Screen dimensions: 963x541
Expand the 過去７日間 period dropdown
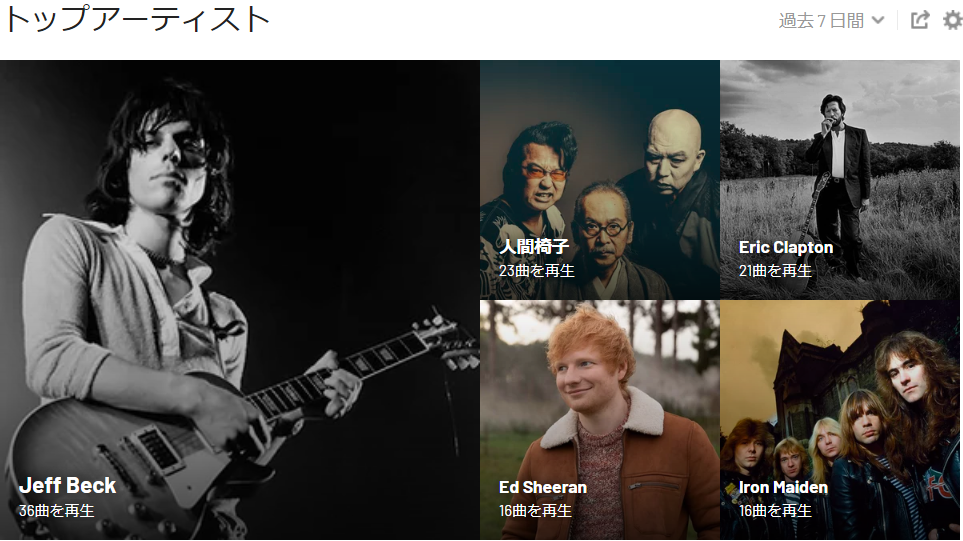click(x=832, y=20)
